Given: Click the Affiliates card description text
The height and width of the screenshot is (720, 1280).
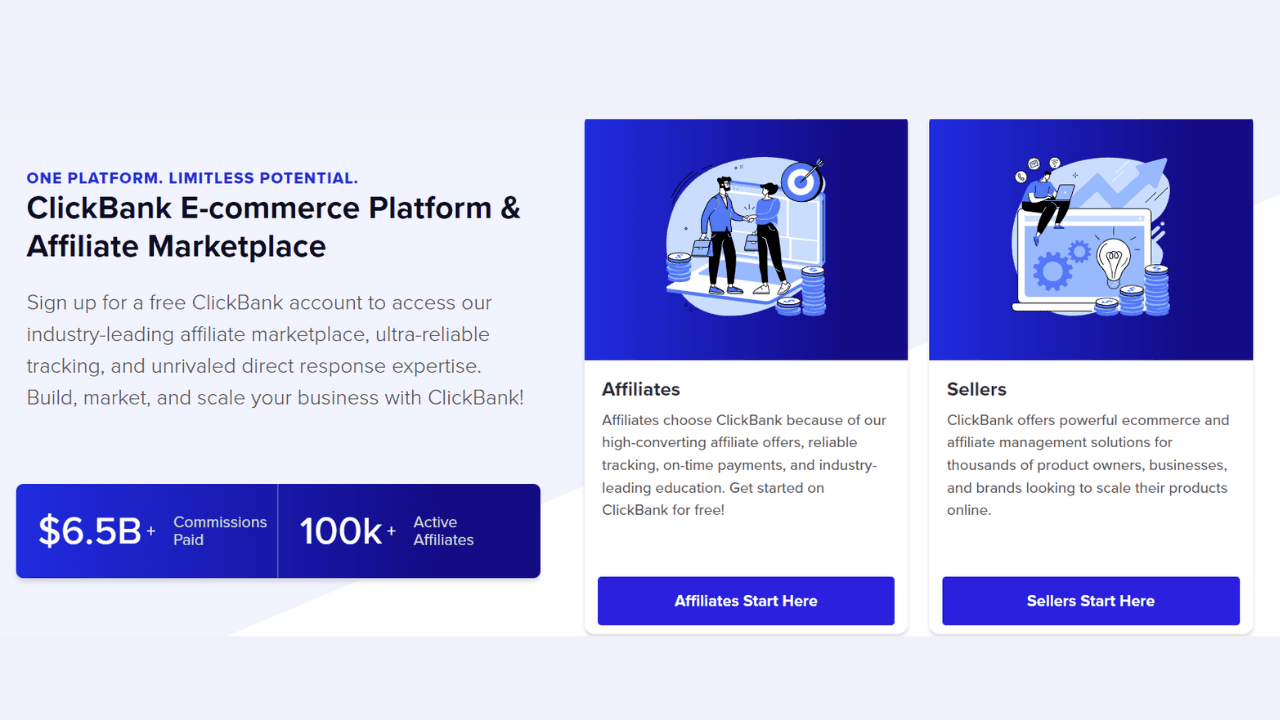Looking at the screenshot, I should pyautogui.click(x=744, y=465).
